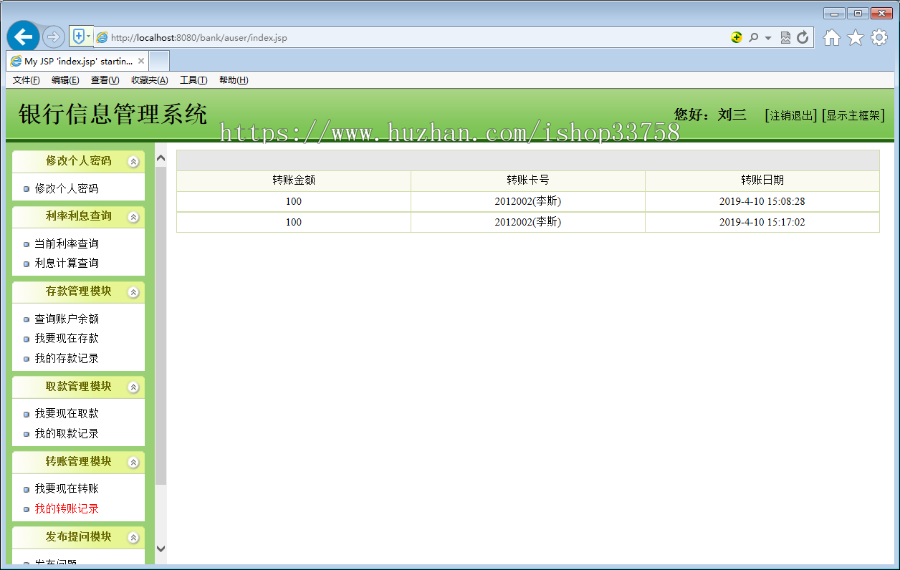This screenshot has height=570, width=900.
Task: Open the 修改个人密码 sidebar link
Action: pyautogui.click(x=67, y=188)
